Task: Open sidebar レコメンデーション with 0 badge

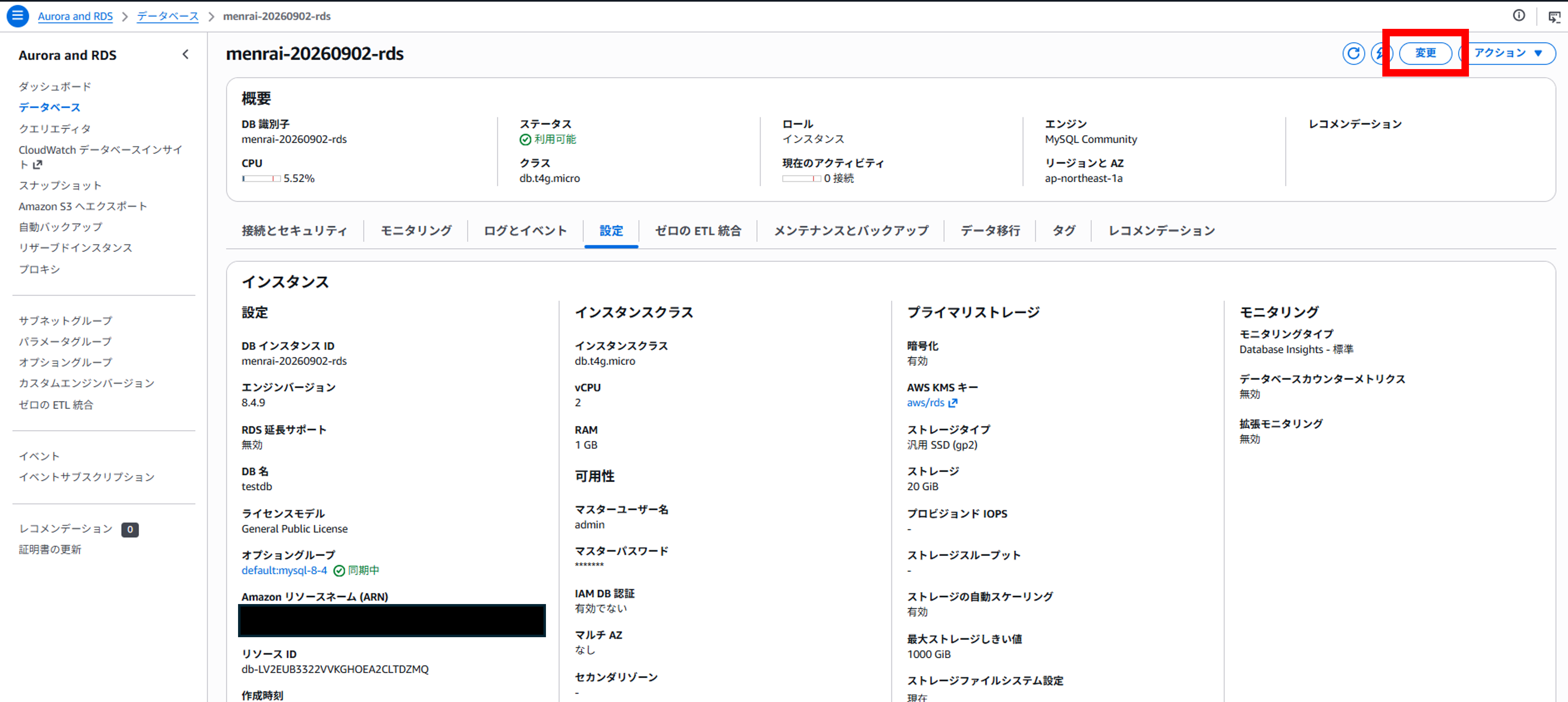Action: 78,529
